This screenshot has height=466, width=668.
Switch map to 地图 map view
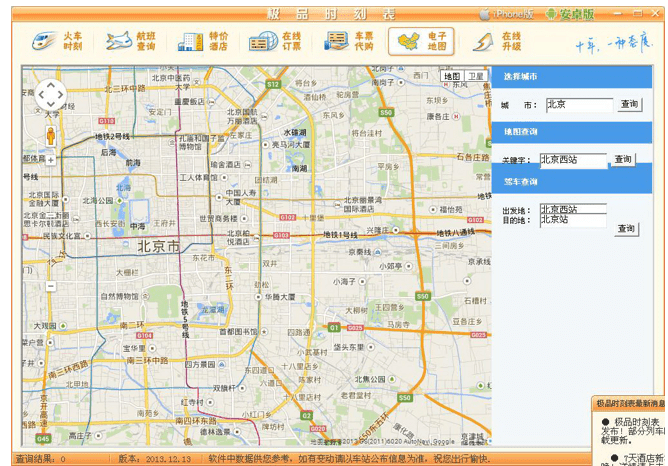point(453,76)
